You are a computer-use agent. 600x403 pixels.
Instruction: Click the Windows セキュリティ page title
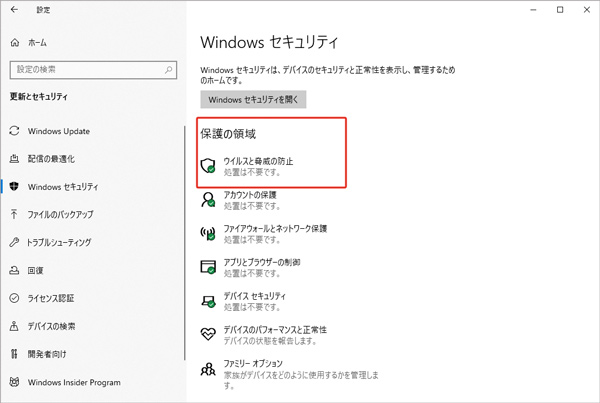pyautogui.click(x=269, y=42)
